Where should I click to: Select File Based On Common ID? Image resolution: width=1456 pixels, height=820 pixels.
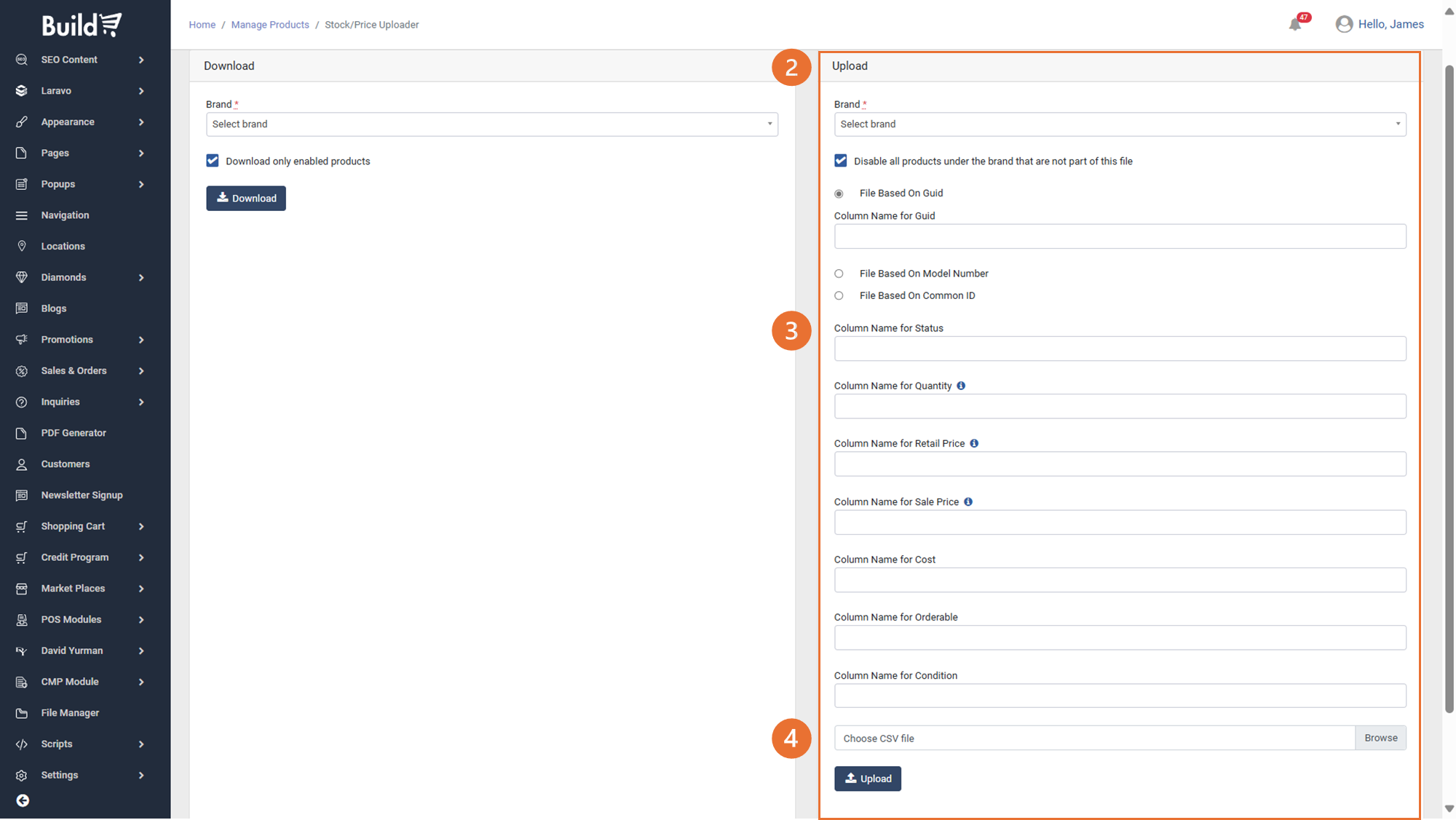click(x=839, y=295)
